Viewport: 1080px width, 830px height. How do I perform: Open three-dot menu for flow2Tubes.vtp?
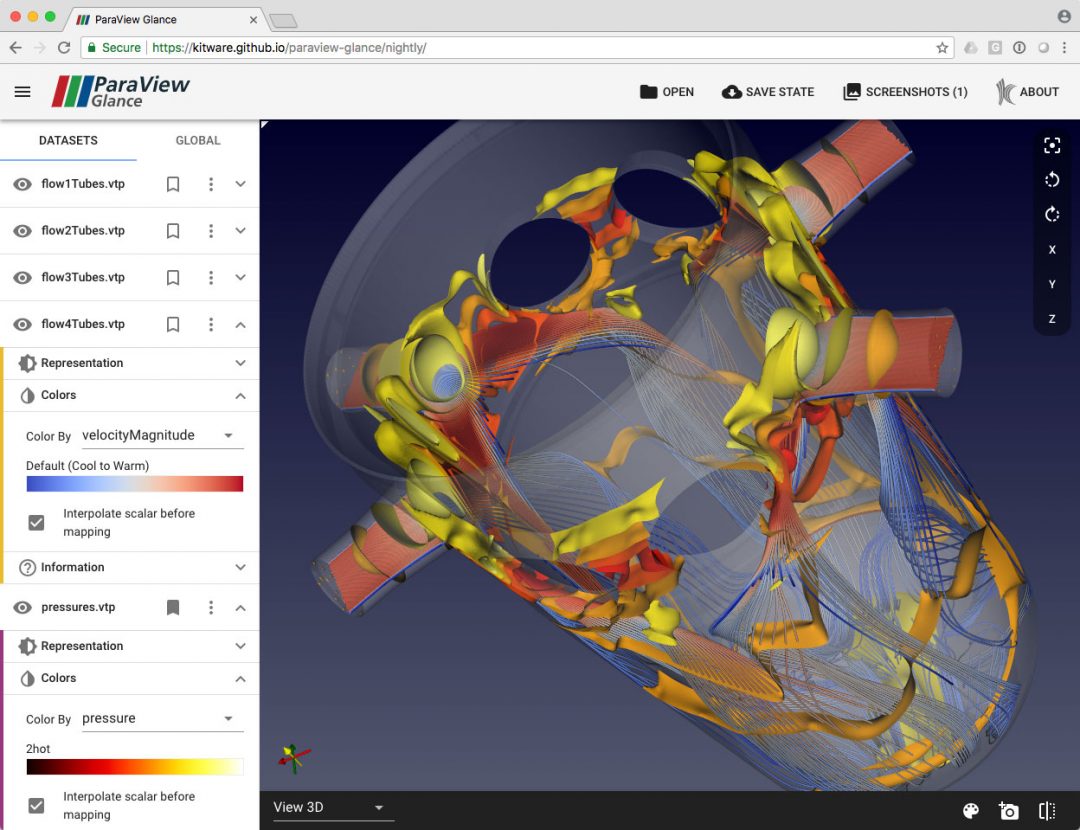click(211, 231)
